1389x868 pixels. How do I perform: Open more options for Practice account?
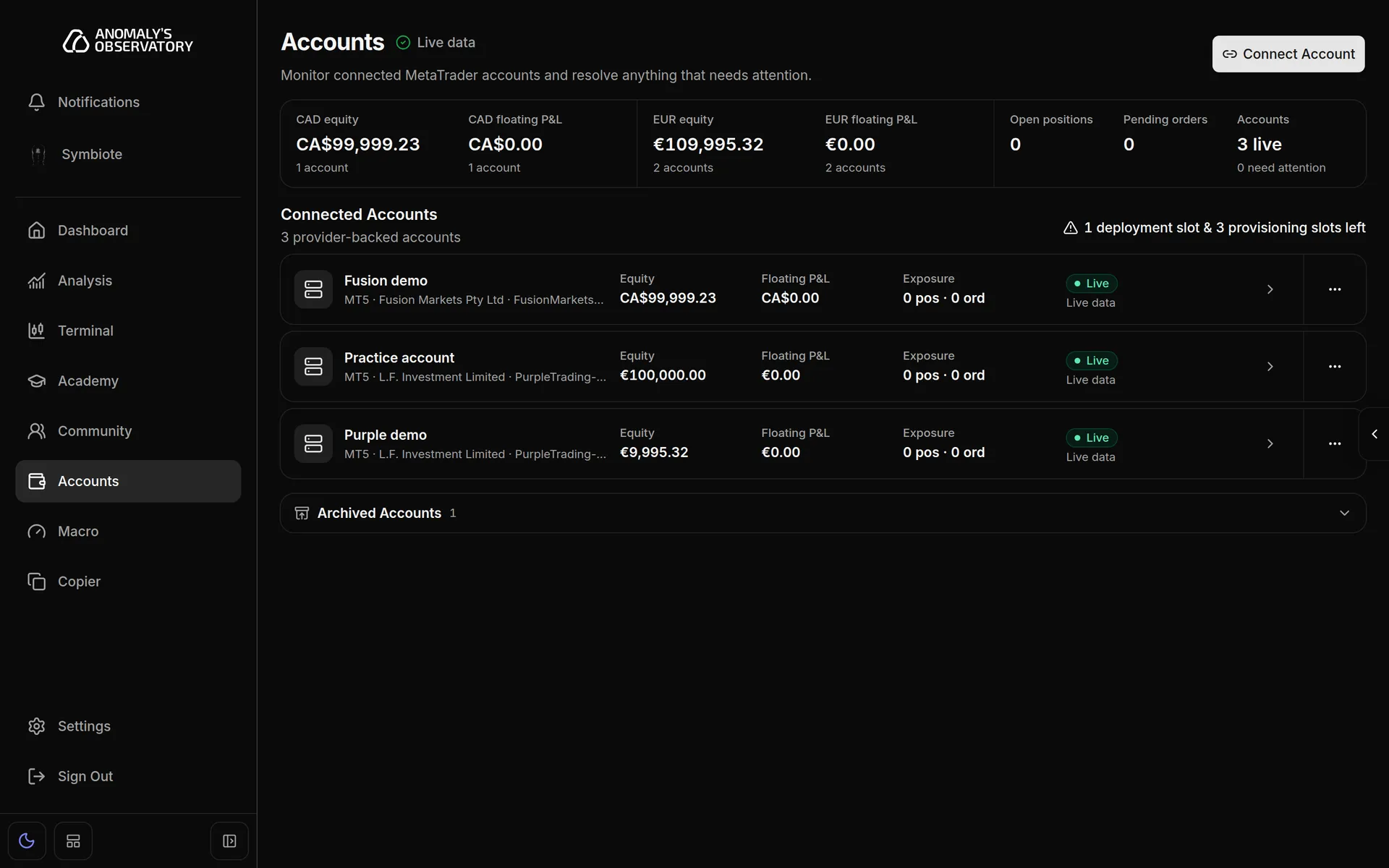(x=1335, y=367)
